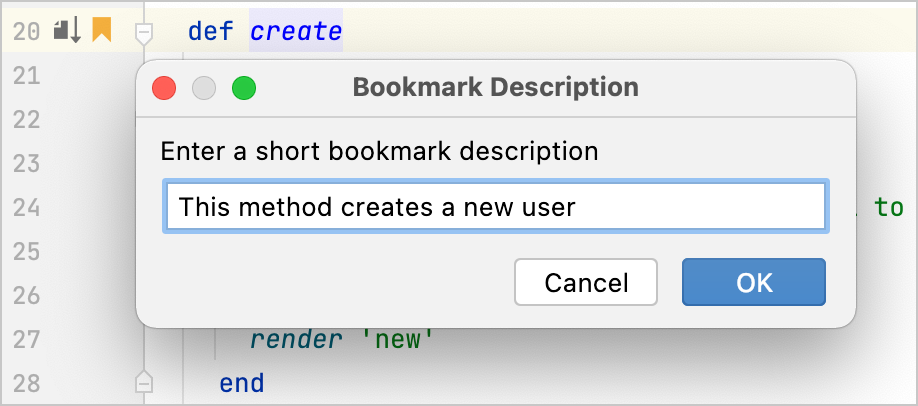Click line number 20 in the gutter
Viewport: 918px width, 406px height.
26,32
